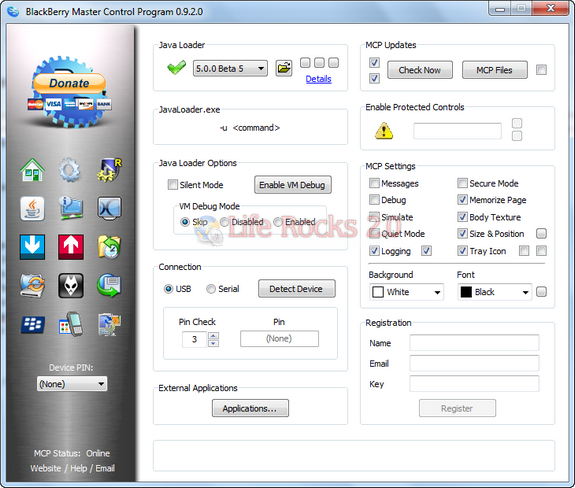Toggle the Tray Icon checkbox
575x488 pixels.
point(462,251)
